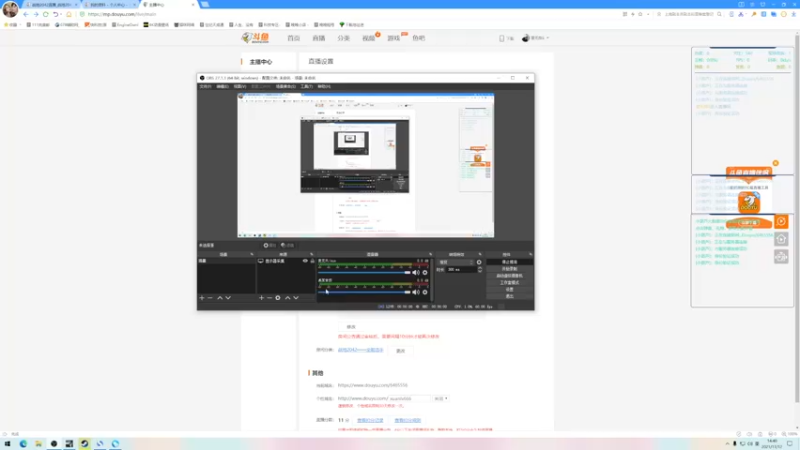Image resolution: width=800 pixels, height=450 pixels.
Task: Click Exit button in OBS controls
Action: (509, 296)
